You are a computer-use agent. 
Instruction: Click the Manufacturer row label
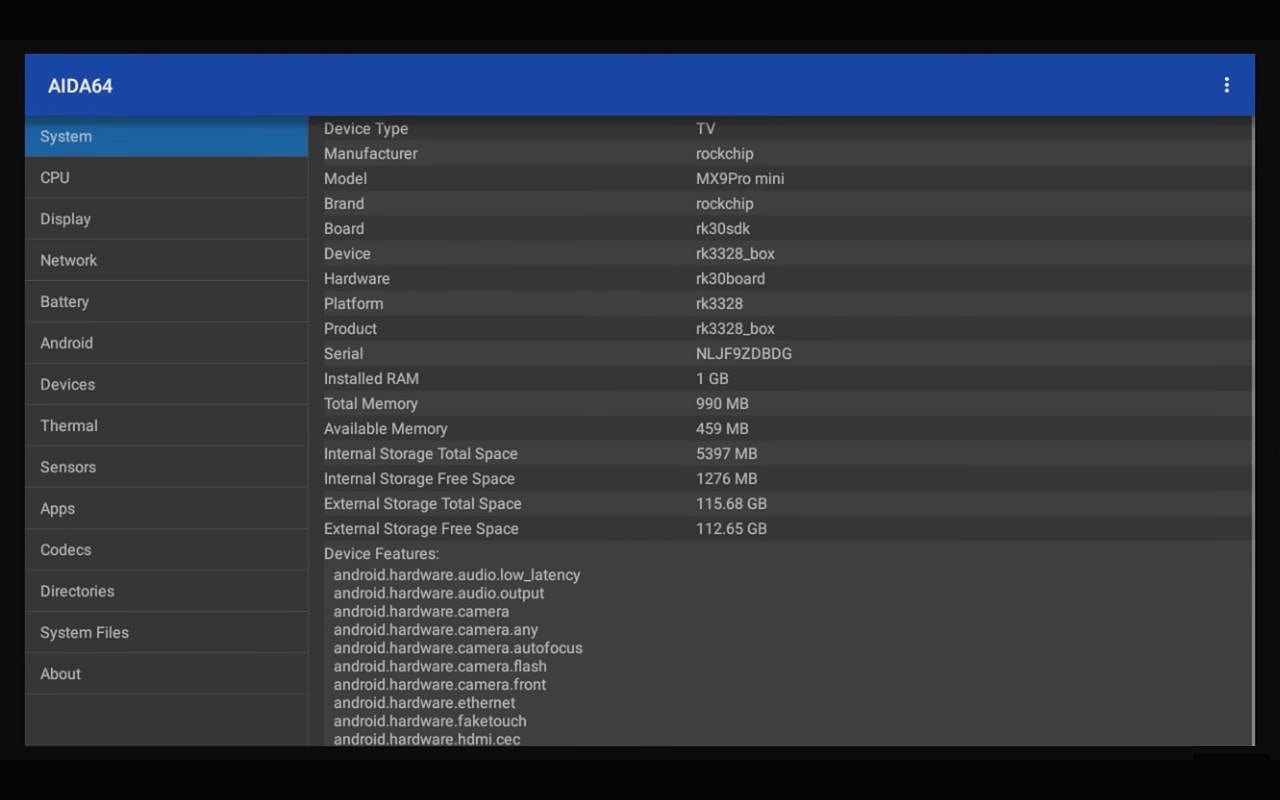pos(371,154)
